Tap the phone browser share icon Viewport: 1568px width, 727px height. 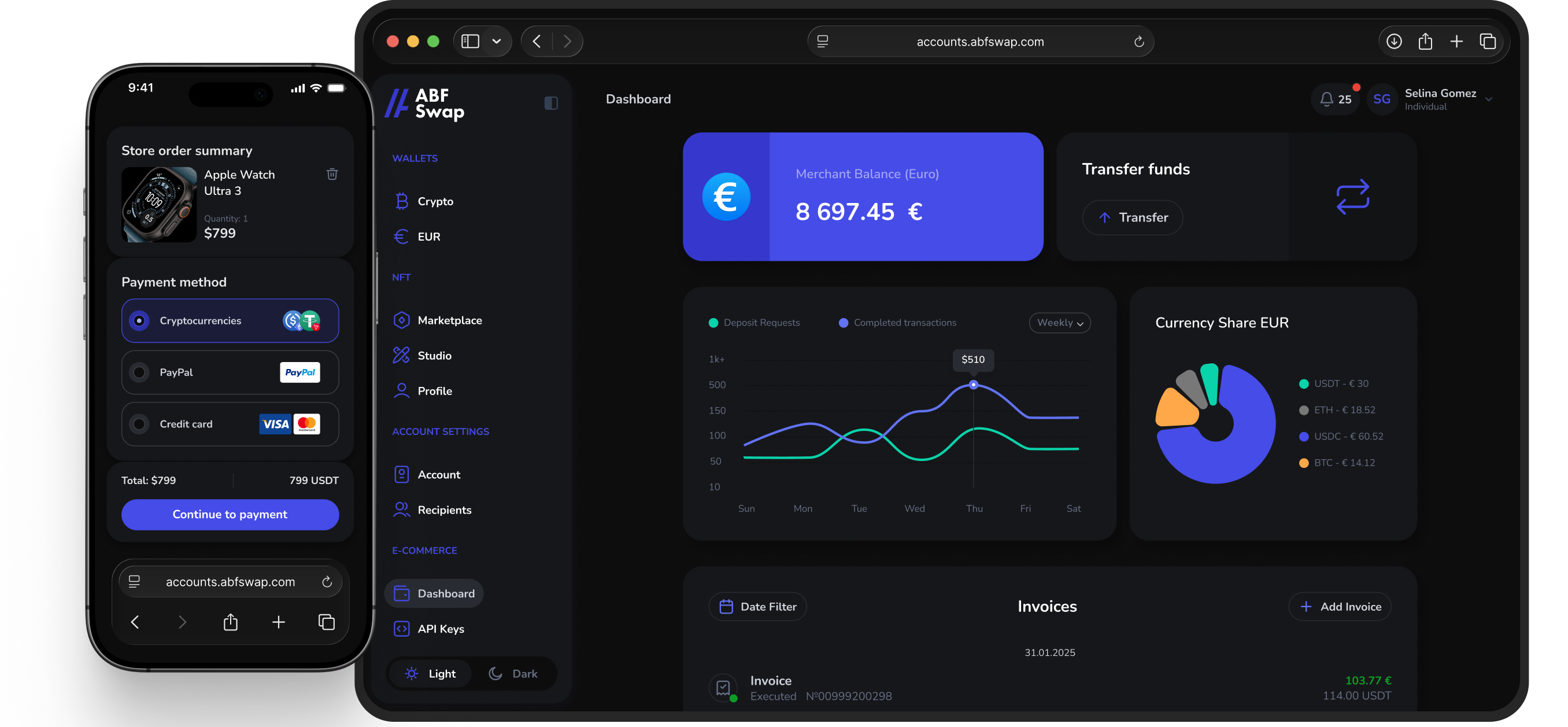230,622
